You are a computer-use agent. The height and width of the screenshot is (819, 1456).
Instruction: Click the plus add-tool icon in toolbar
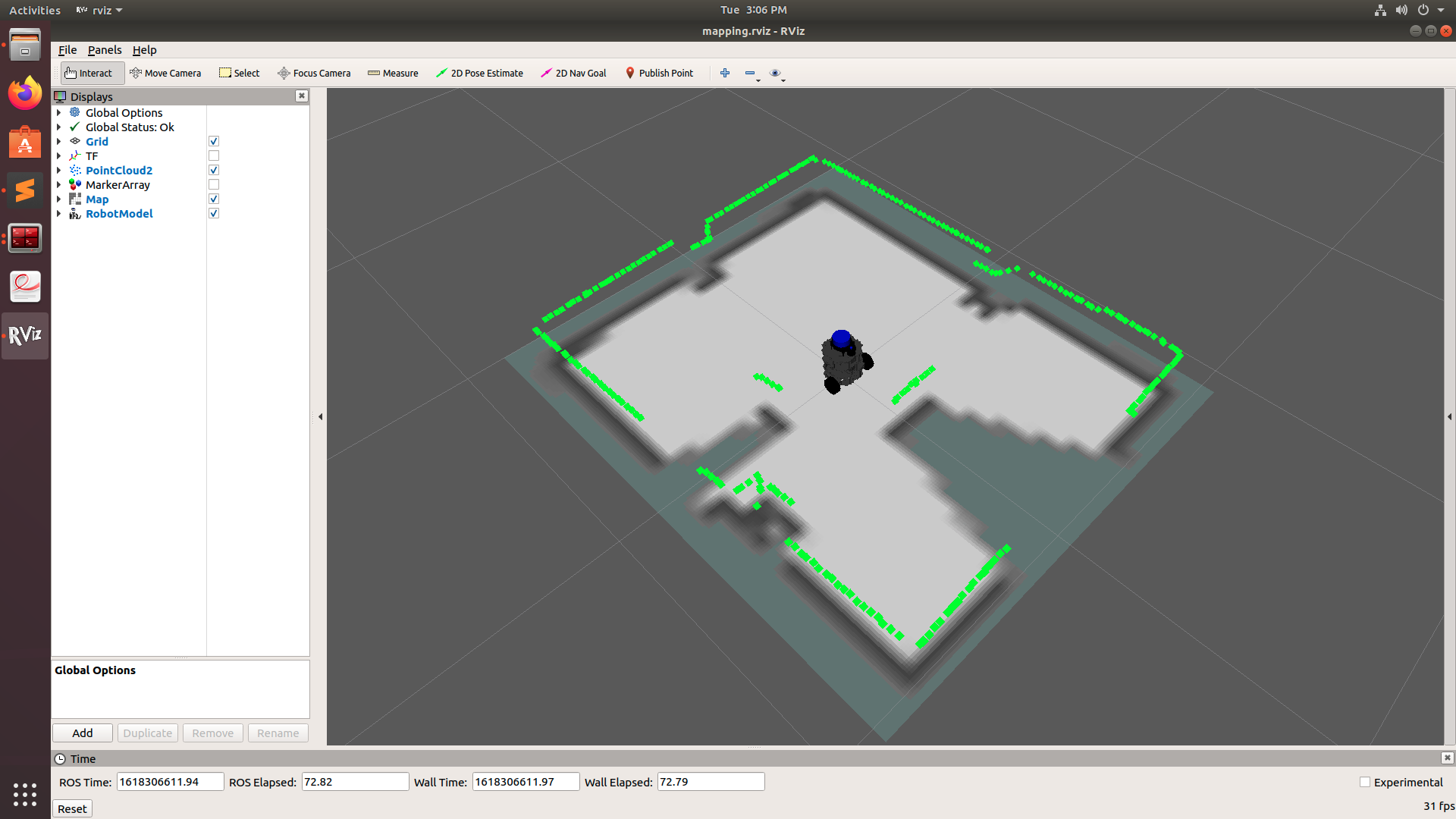coord(725,73)
